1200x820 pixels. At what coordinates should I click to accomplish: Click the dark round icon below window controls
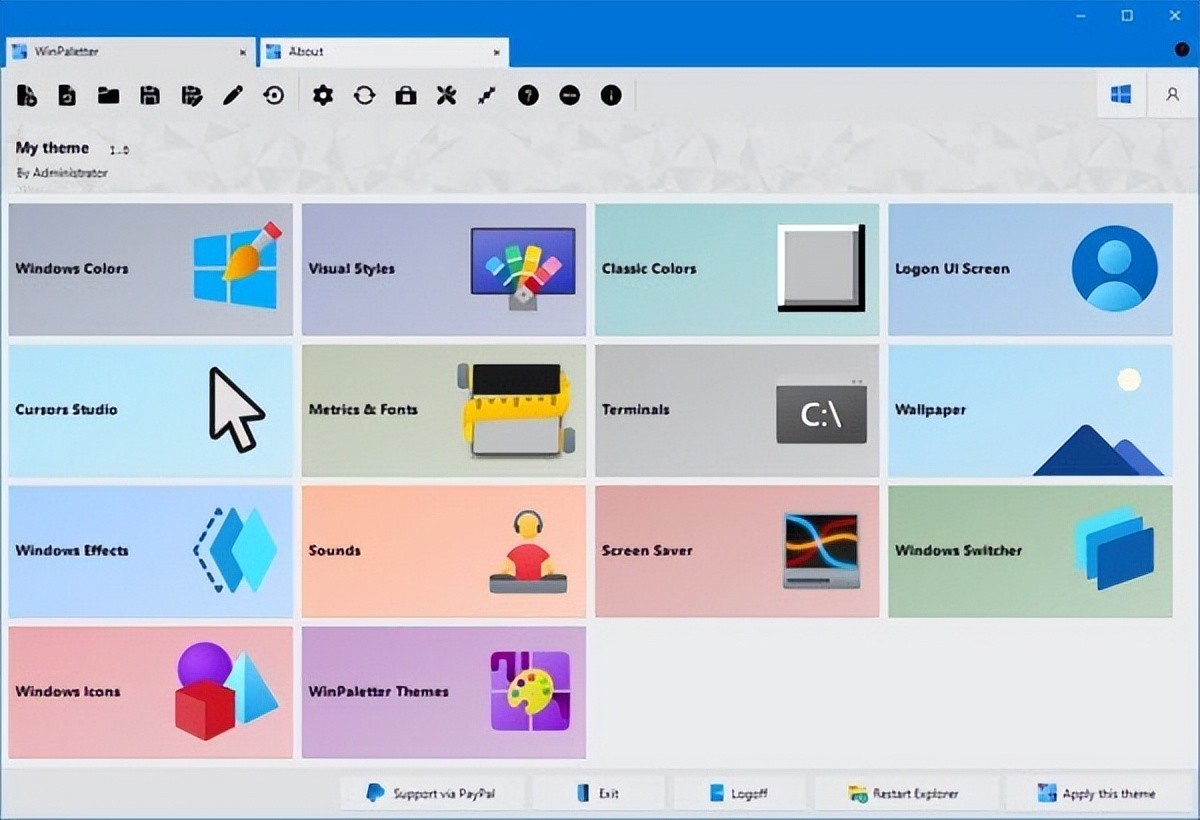pyautogui.click(x=1180, y=49)
